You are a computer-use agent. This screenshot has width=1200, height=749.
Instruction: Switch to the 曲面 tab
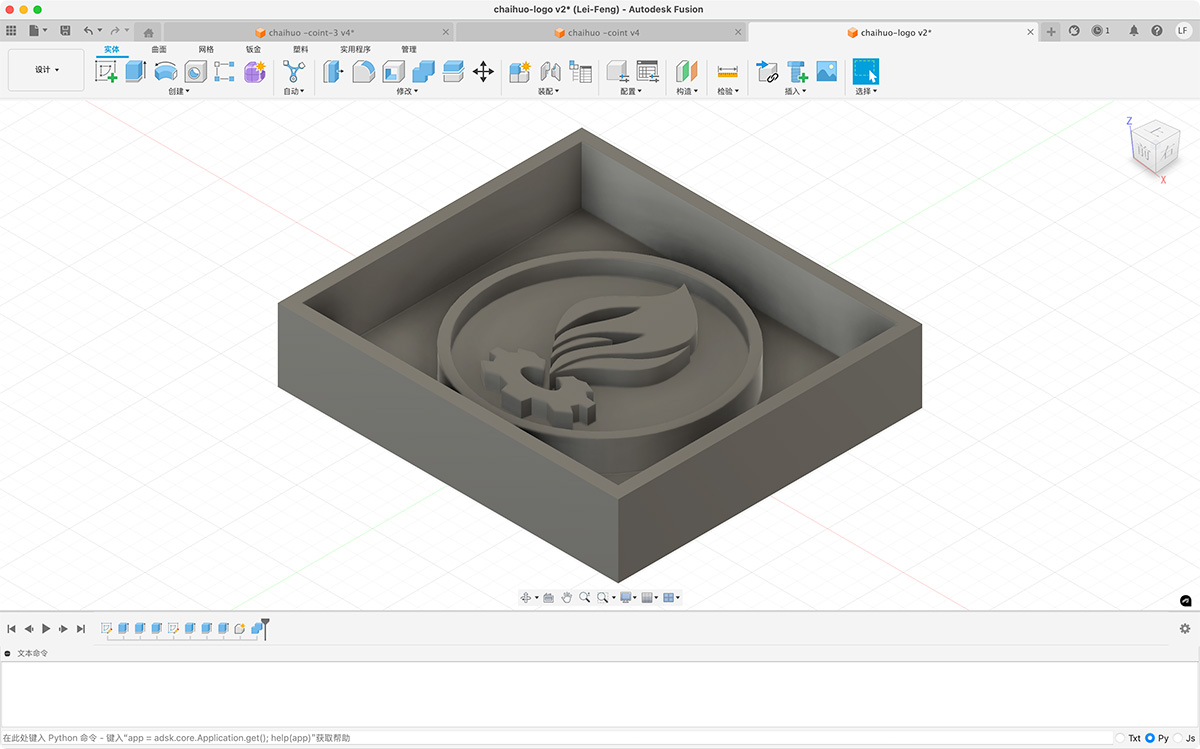159,49
